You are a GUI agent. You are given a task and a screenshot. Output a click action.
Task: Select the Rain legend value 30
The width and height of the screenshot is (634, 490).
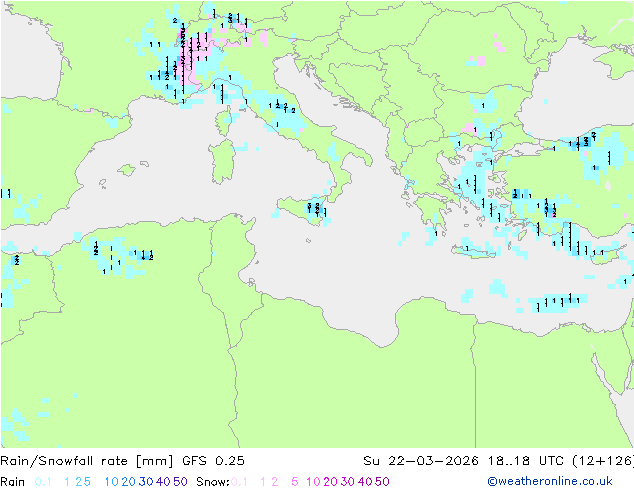click(146, 482)
